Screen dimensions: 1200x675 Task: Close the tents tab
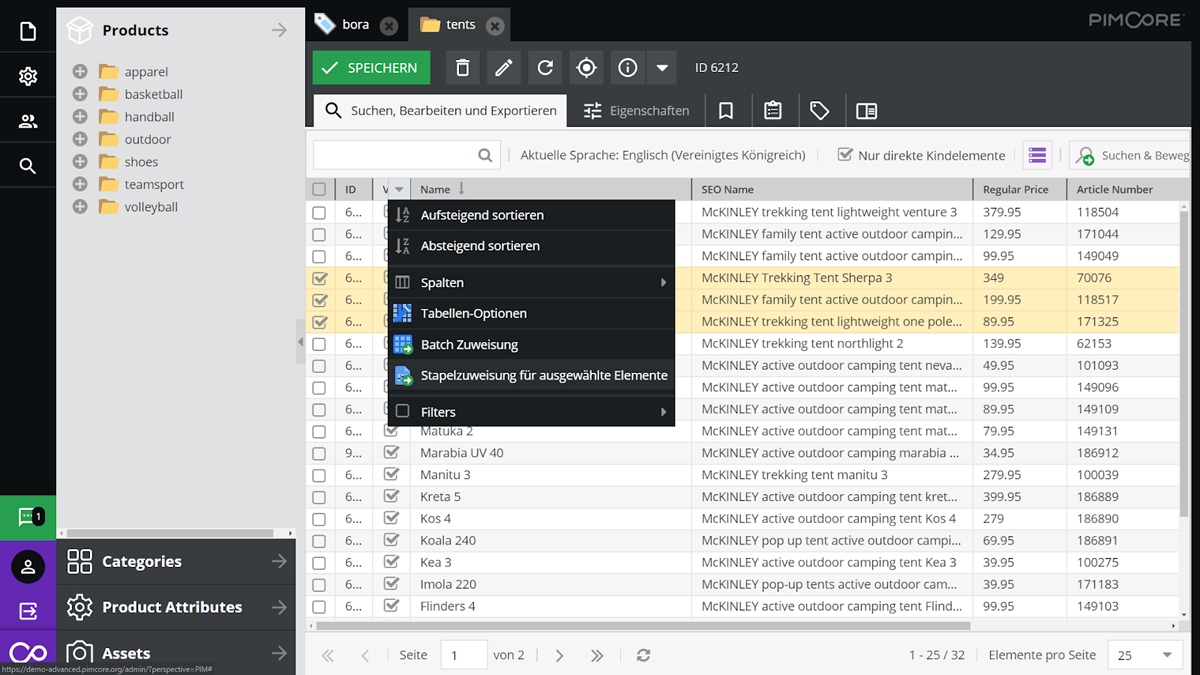click(x=495, y=25)
